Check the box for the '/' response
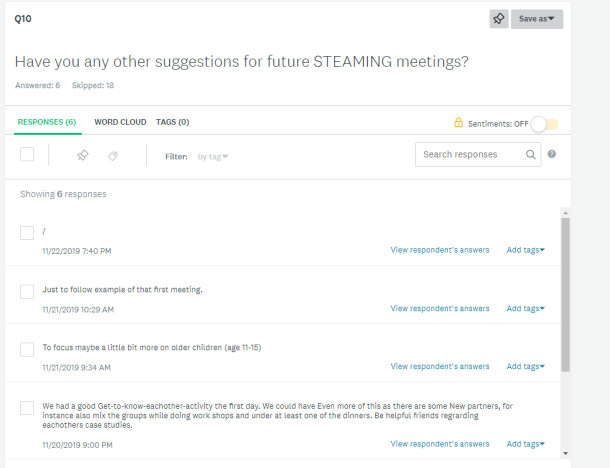The width and height of the screenshot is (610, 468). [27, 233]
